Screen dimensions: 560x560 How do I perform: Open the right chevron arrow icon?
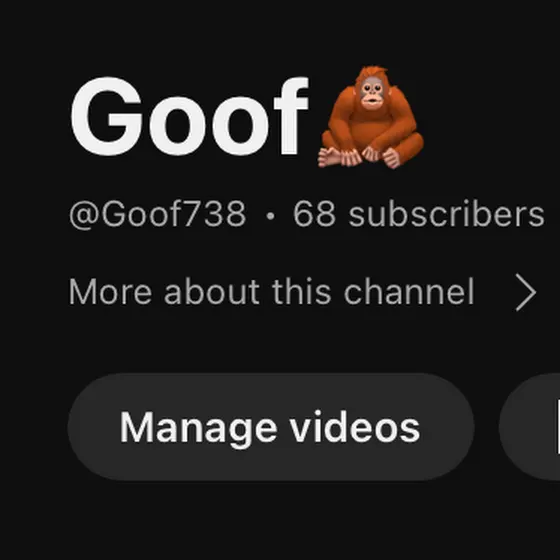(x=526, y=292)
